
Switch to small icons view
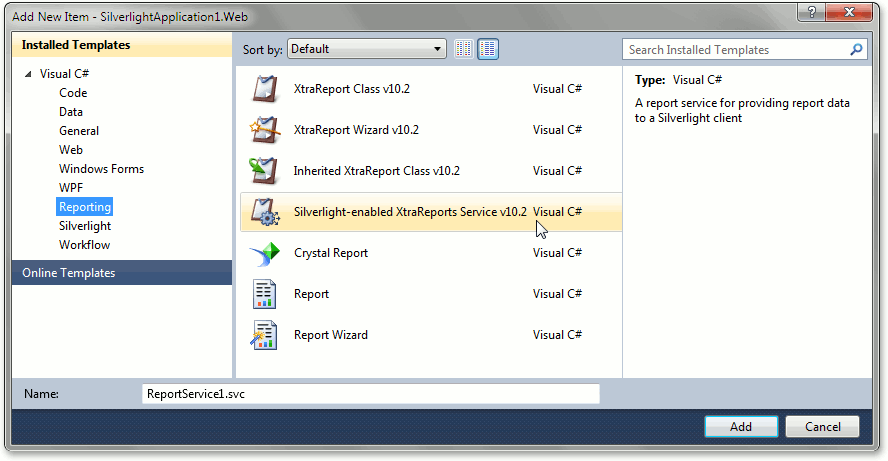[464, 49]
